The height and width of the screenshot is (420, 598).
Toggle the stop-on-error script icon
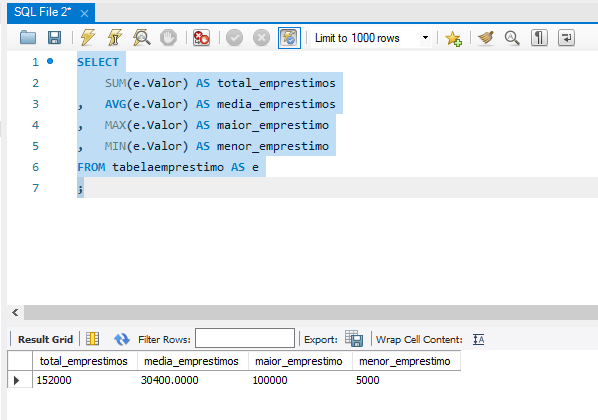click(201, 38)
